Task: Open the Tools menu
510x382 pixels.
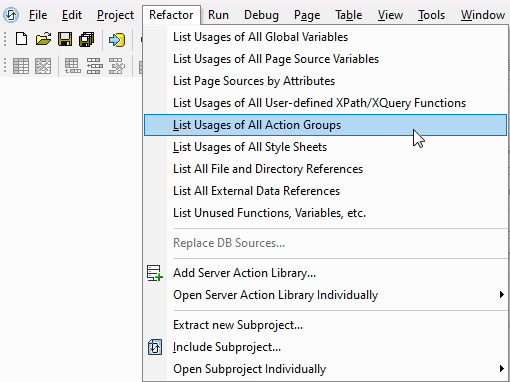Action: pos(431,15)
